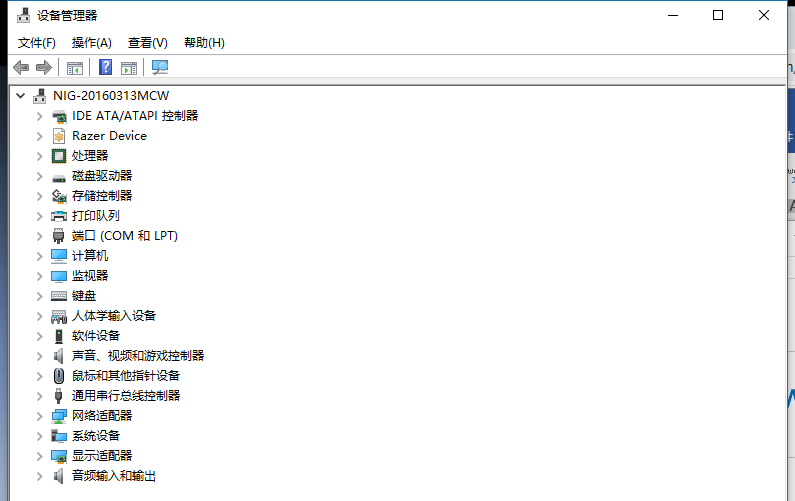Screen dimensions: 795x501
Task: Click the 人体学输入设备 icon
Action: coord(59,316)
